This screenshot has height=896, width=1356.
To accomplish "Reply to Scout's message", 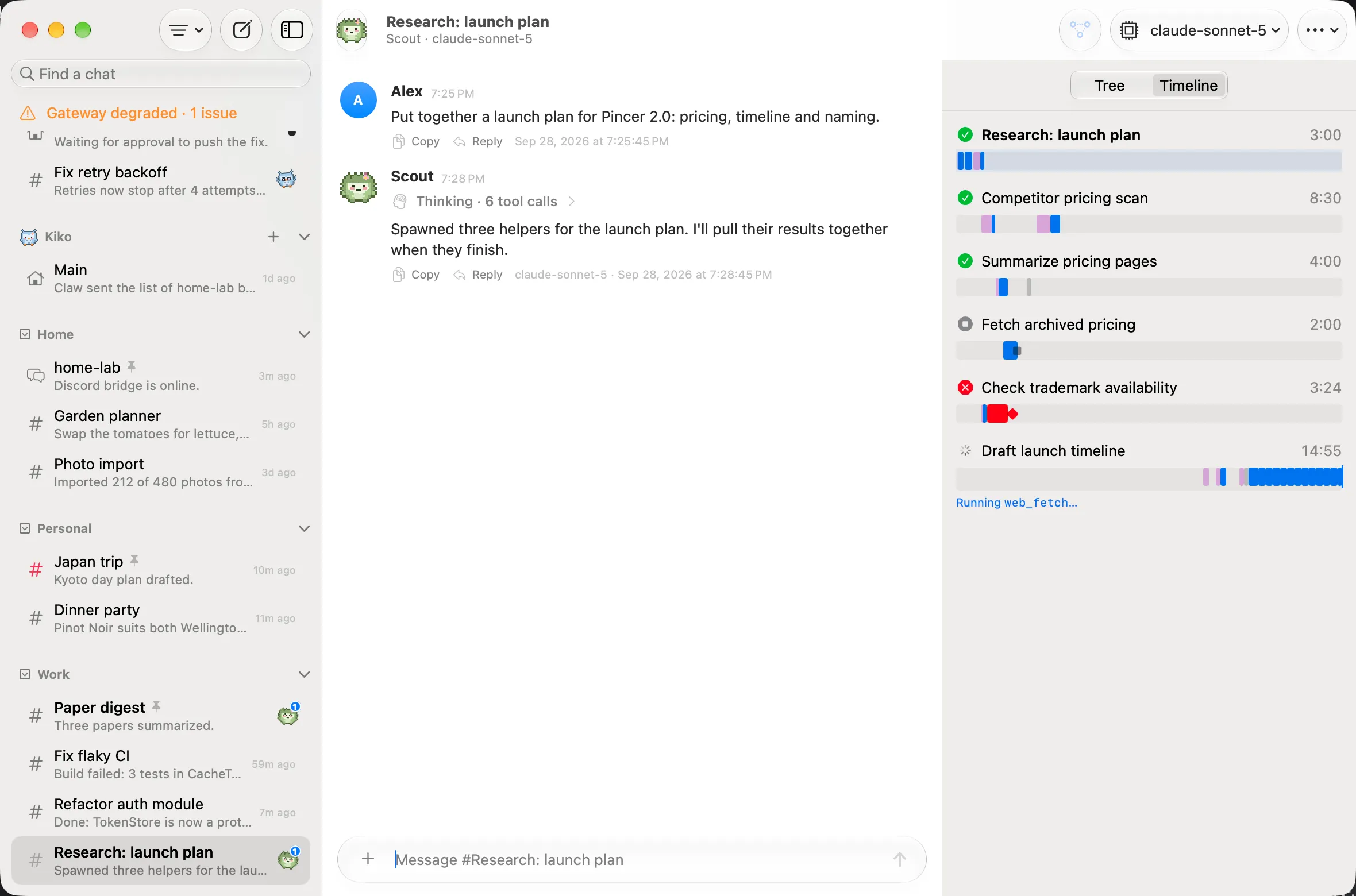I will (x=478, y=275).
